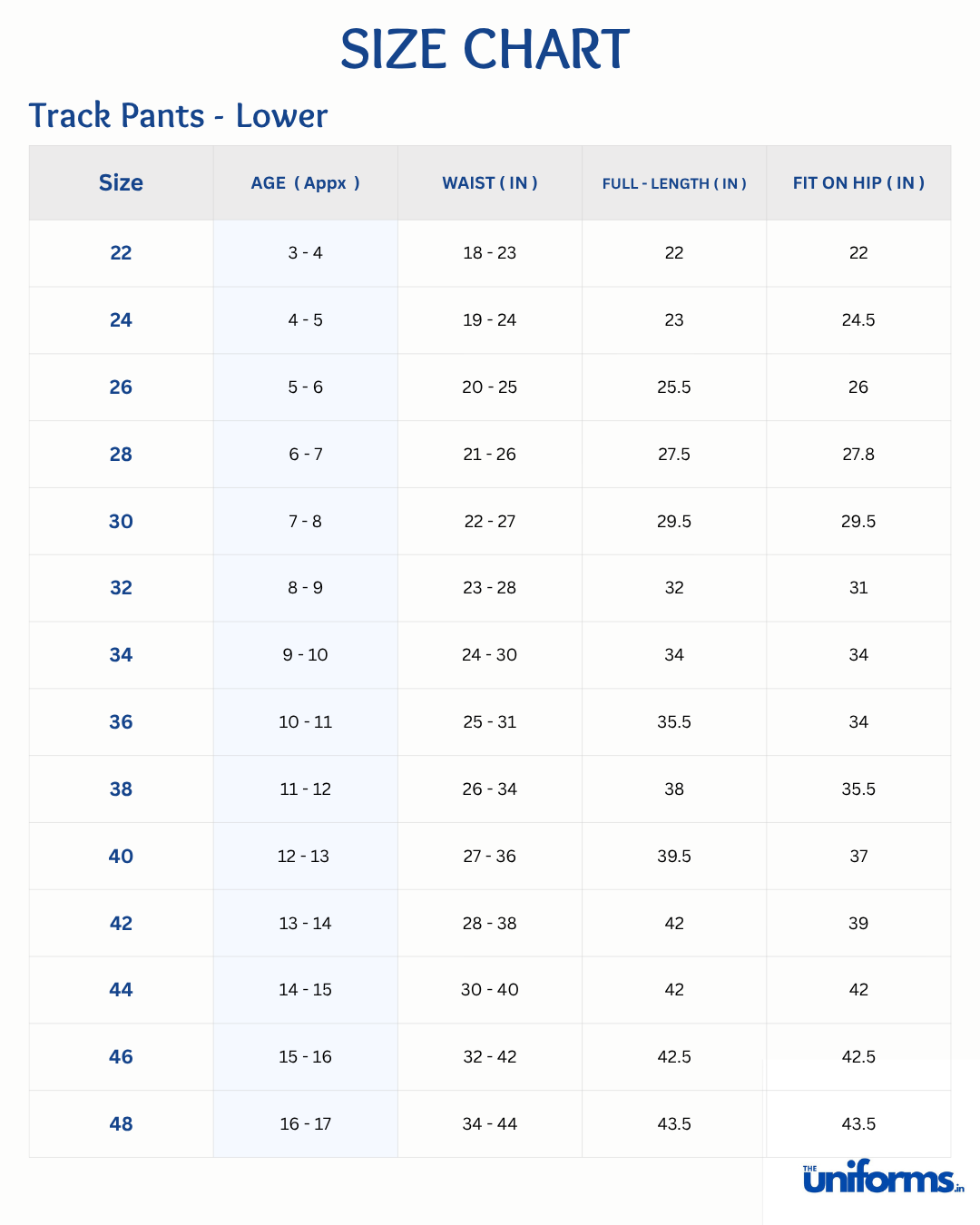The height and width of the screenshot is (1225, 980).
Task: Click size 40 row label
Action: [121, 857]
